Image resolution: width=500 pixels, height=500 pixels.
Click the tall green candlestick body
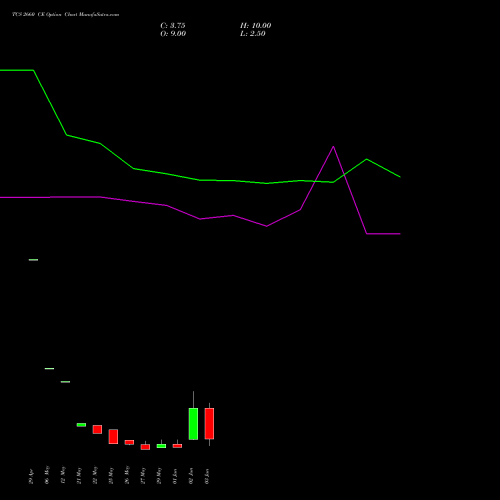[x=193, y=424]
